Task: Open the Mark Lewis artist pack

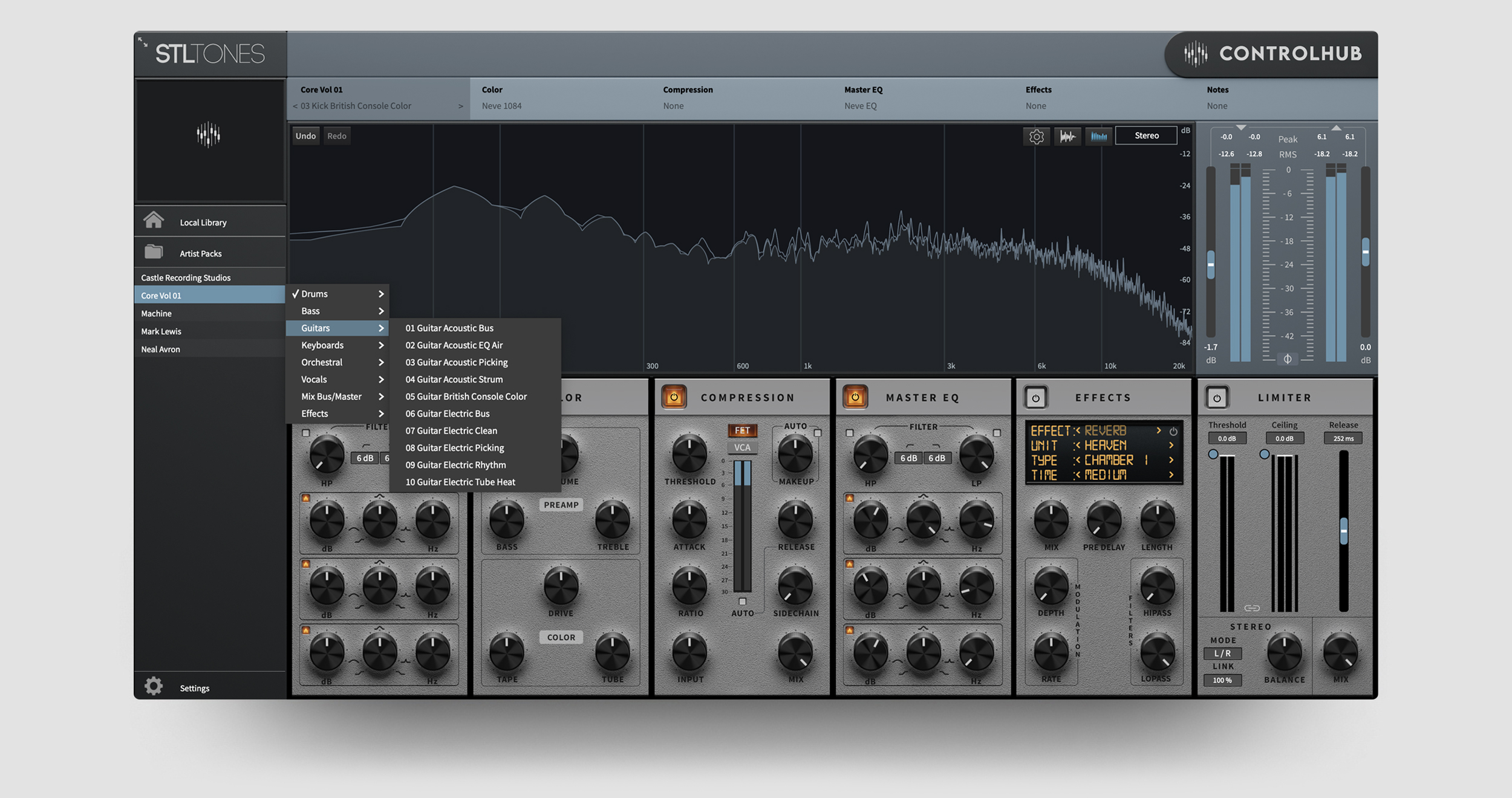Action: point(209,331)
